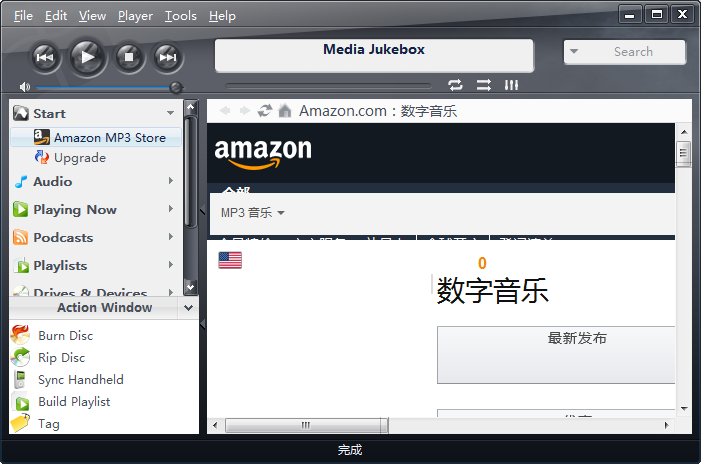Click the tree panel scroll-down arrow
Image resolution: width=701 pixels, height=464 pixels.
tap(190, 287)
